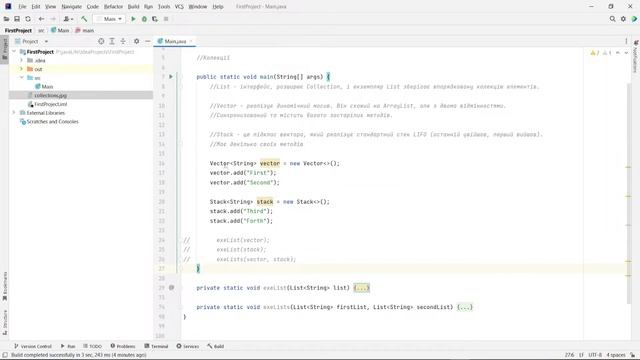Jump to previous highlighted problem arrow

(618, 53)
